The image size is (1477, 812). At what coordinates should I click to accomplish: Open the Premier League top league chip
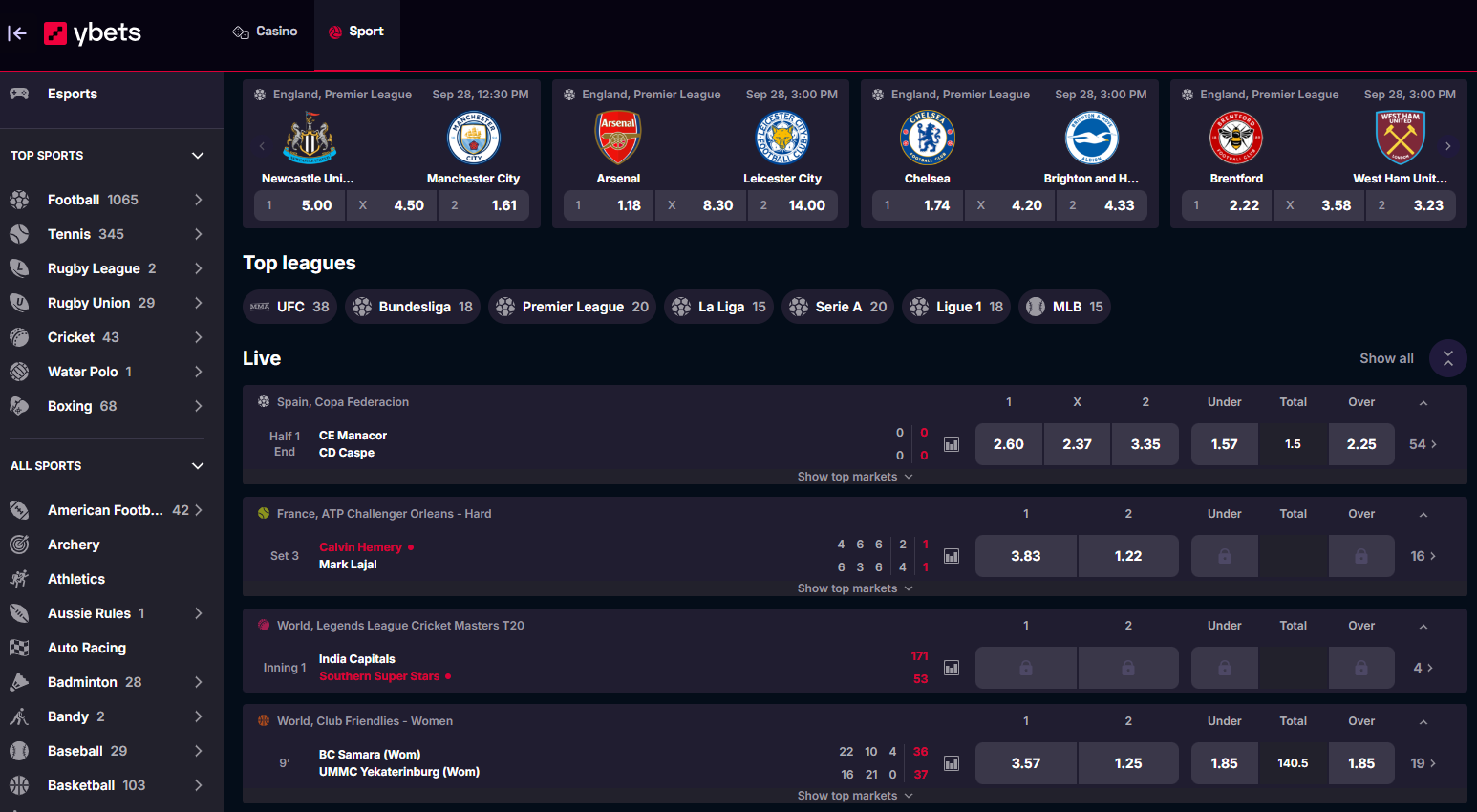click(x=572, y=307)
